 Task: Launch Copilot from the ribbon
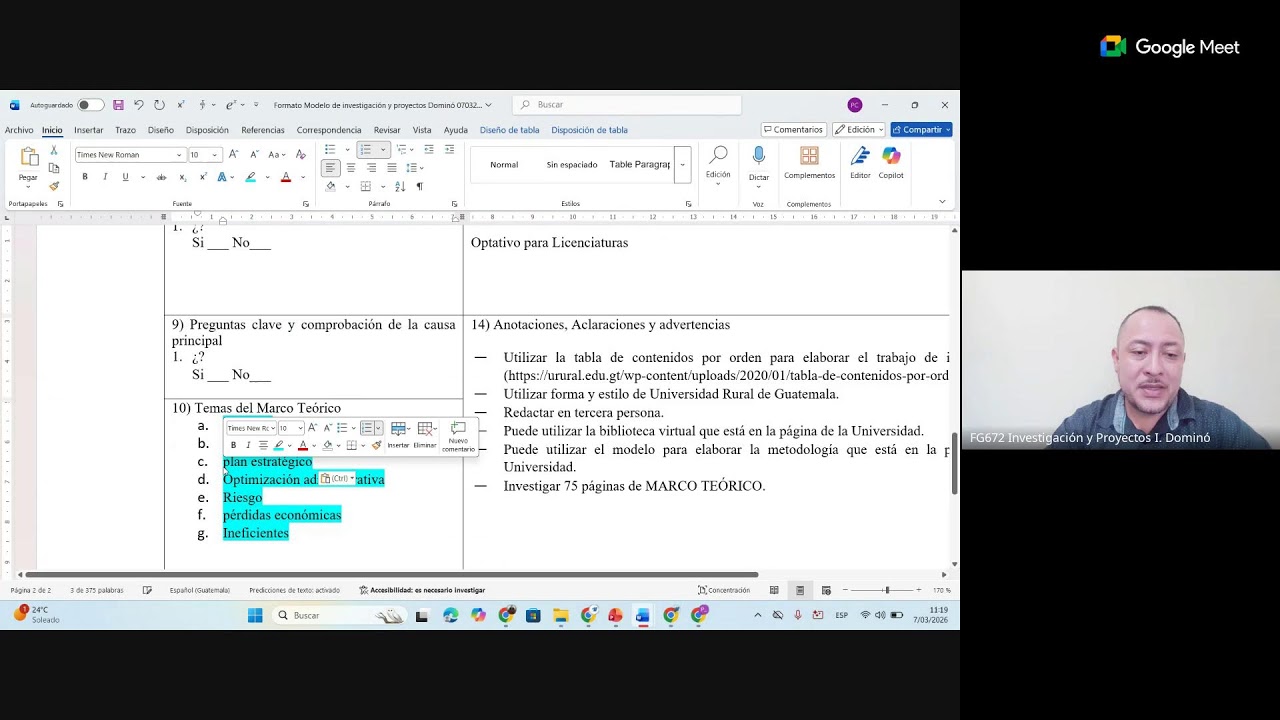(891, 162)
